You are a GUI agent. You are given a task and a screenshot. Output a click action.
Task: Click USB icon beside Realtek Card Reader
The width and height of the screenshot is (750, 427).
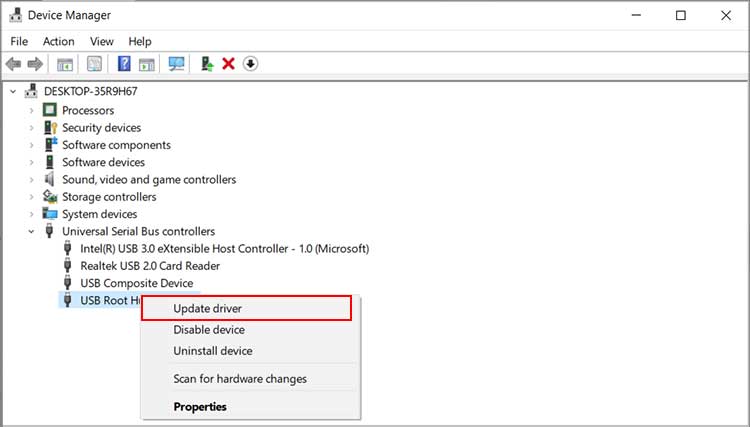point(67,266)
